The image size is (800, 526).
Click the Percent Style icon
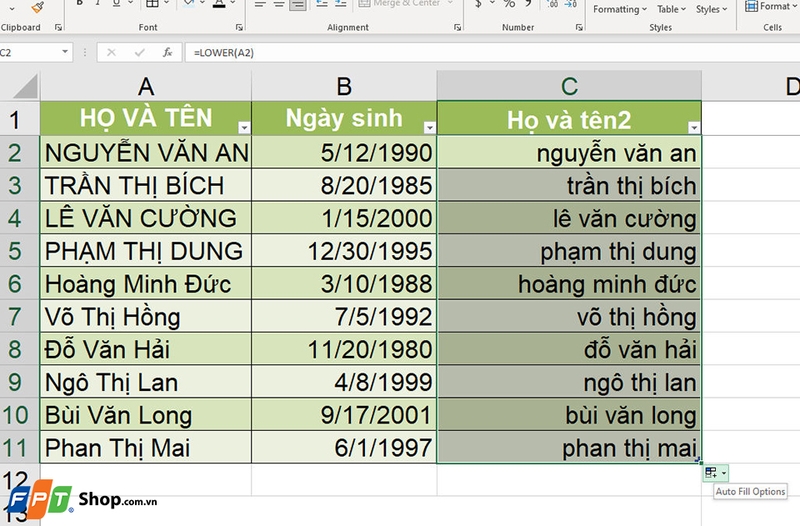(509, 4)
